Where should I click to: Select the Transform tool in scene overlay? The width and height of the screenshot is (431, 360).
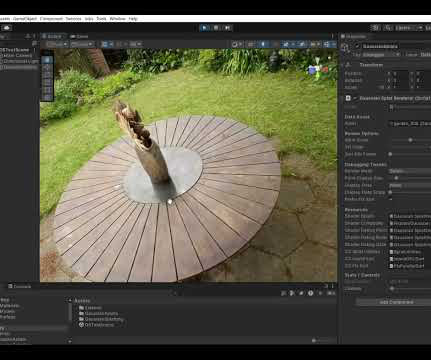pyautogui.click(x=47, y=97)
